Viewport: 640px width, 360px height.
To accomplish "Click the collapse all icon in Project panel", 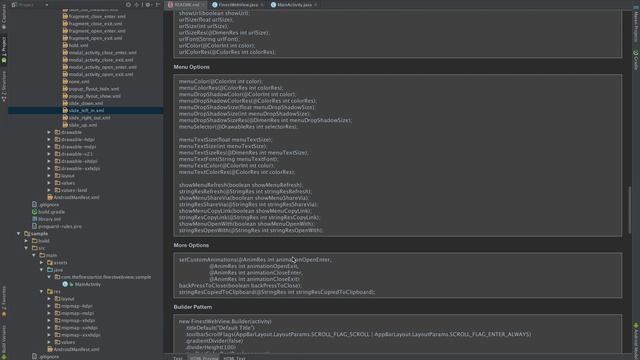I will [137, 4].
